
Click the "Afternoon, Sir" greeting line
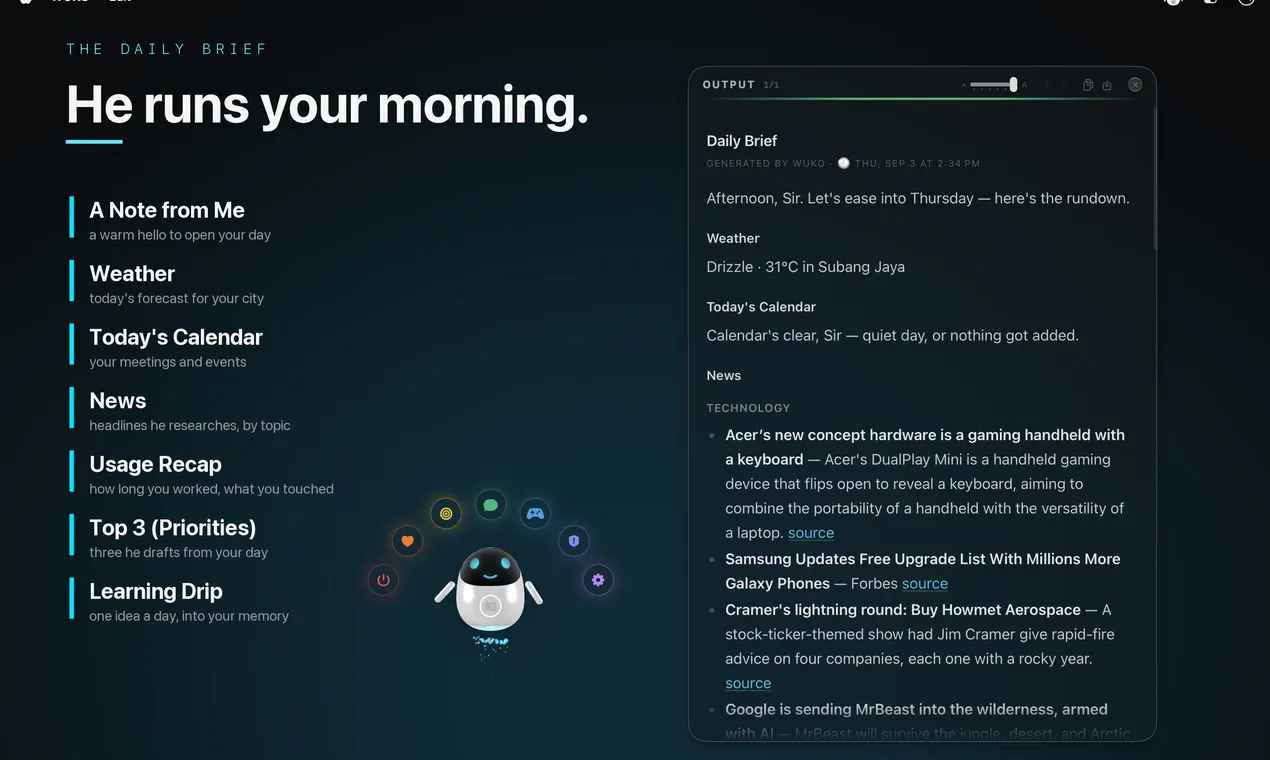click(x=918, y=198)
